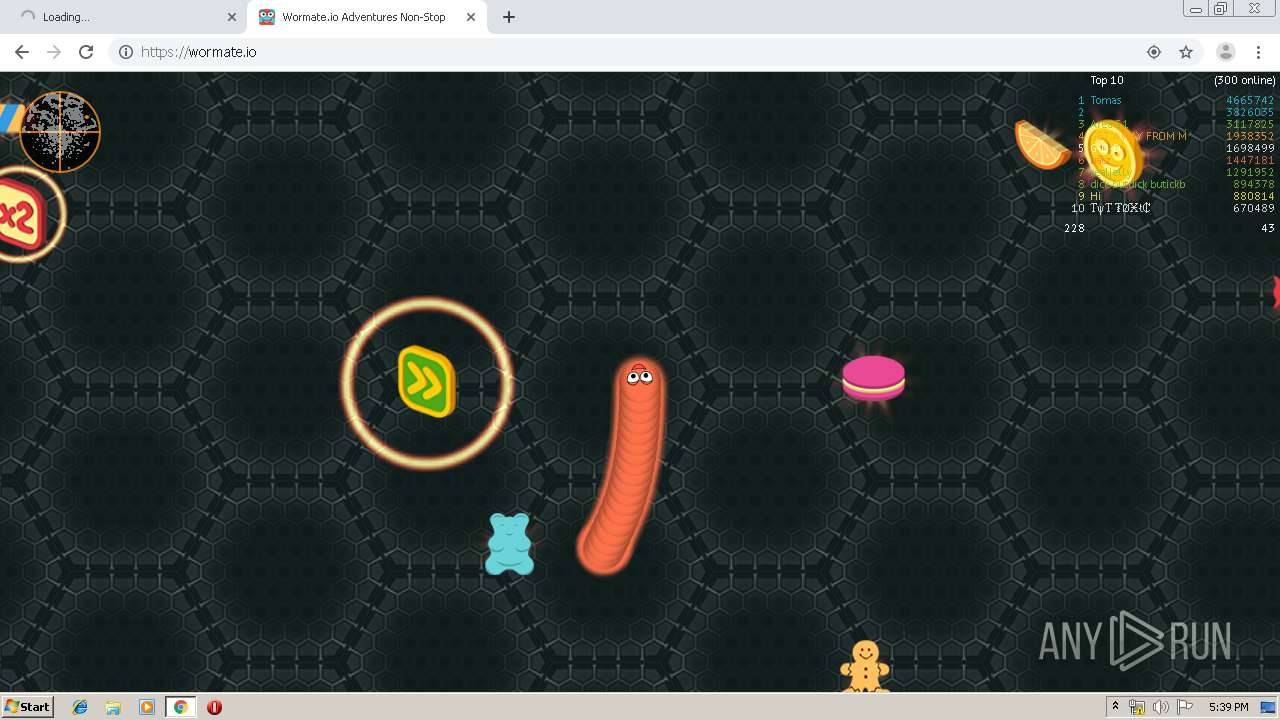Collect the x2 multiplier power-up
The height and width of the screenshot is (720, 1280).
(x=20, y=214)
